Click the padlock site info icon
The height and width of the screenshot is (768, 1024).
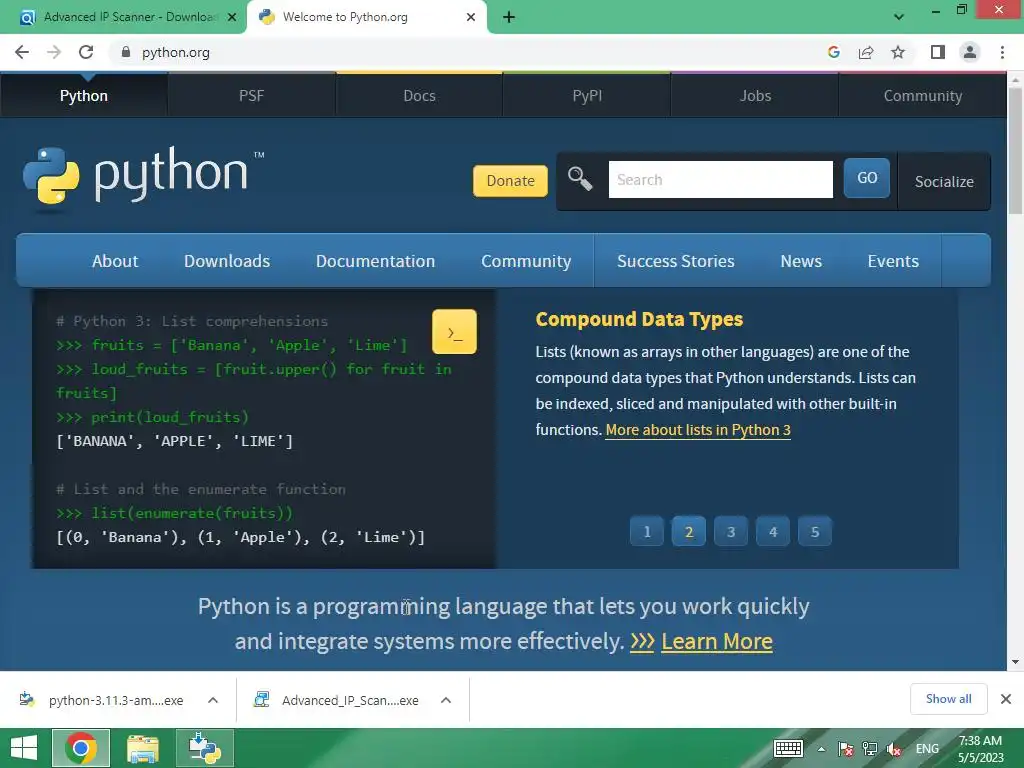(x=126, y=52)
